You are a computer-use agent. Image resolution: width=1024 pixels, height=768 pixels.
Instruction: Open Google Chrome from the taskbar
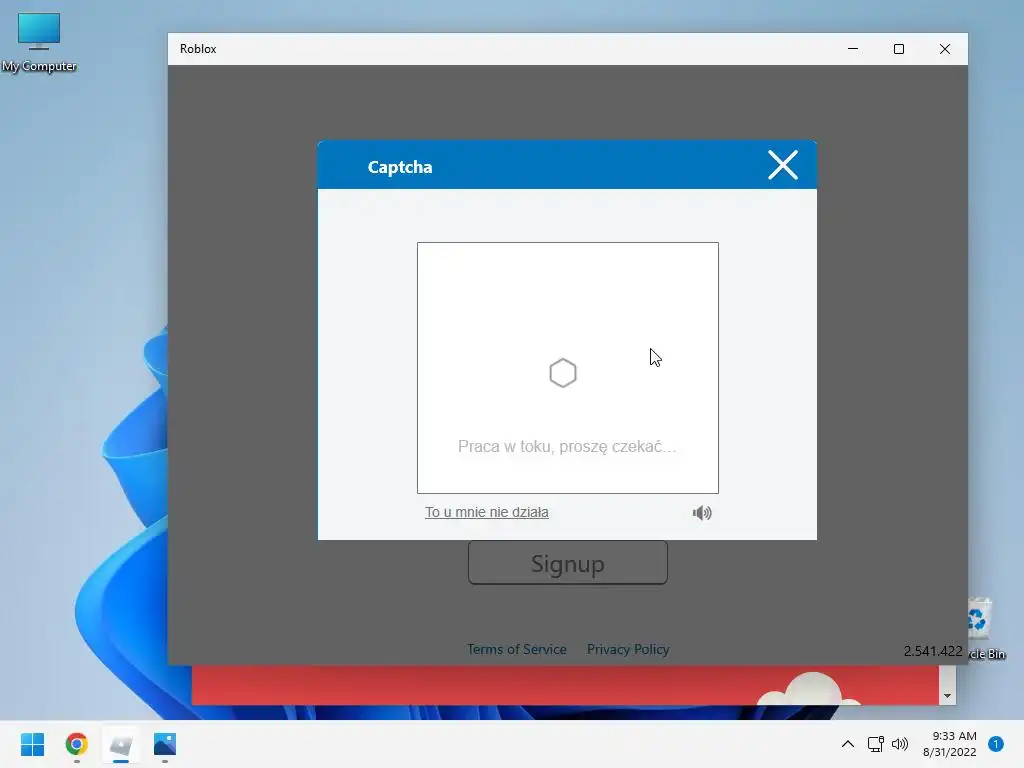click(x=76, y=744)
